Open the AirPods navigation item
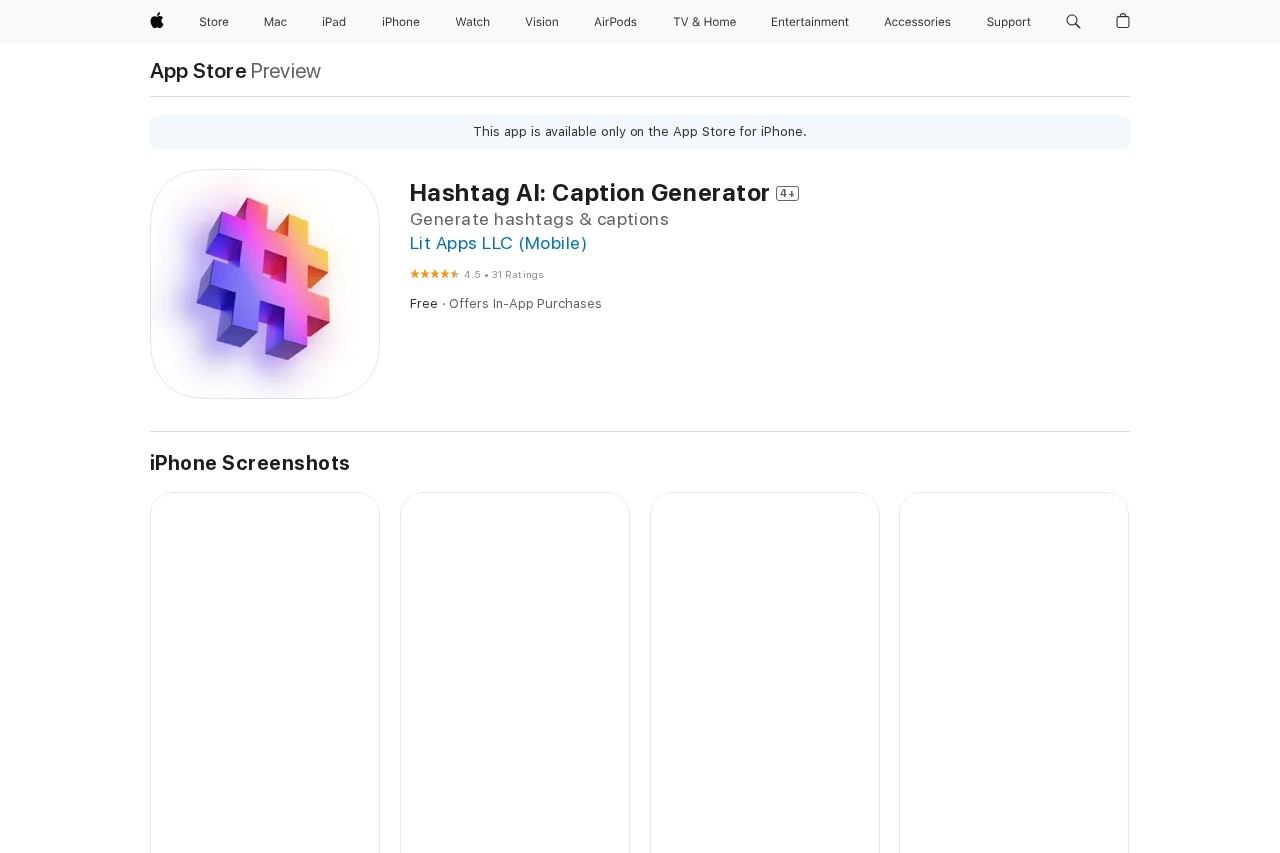1280x853 pixels. (x=615, y=22)
